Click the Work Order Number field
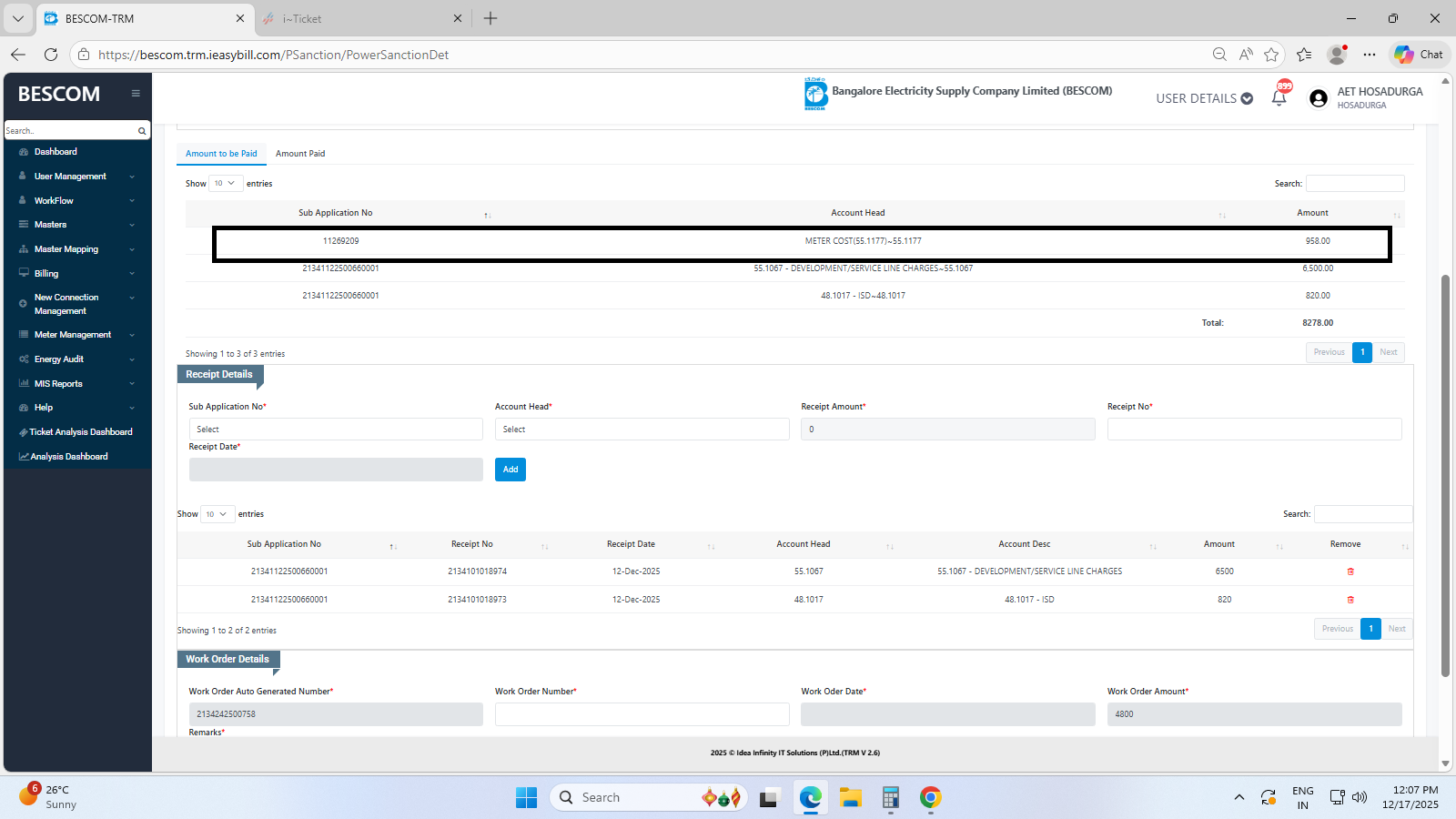Image resolution: width=1456 pixels, height=819 pixels. pos(642,714)
